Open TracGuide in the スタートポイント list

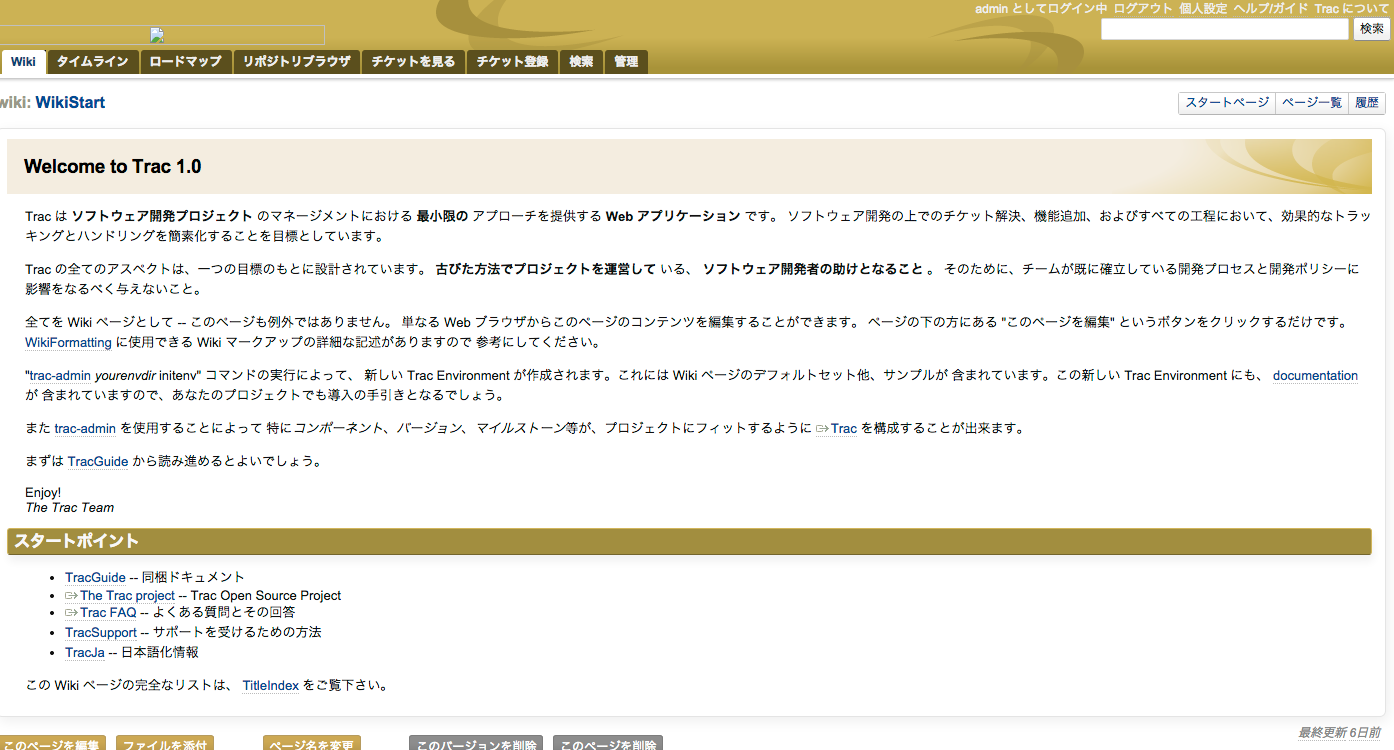95,578
